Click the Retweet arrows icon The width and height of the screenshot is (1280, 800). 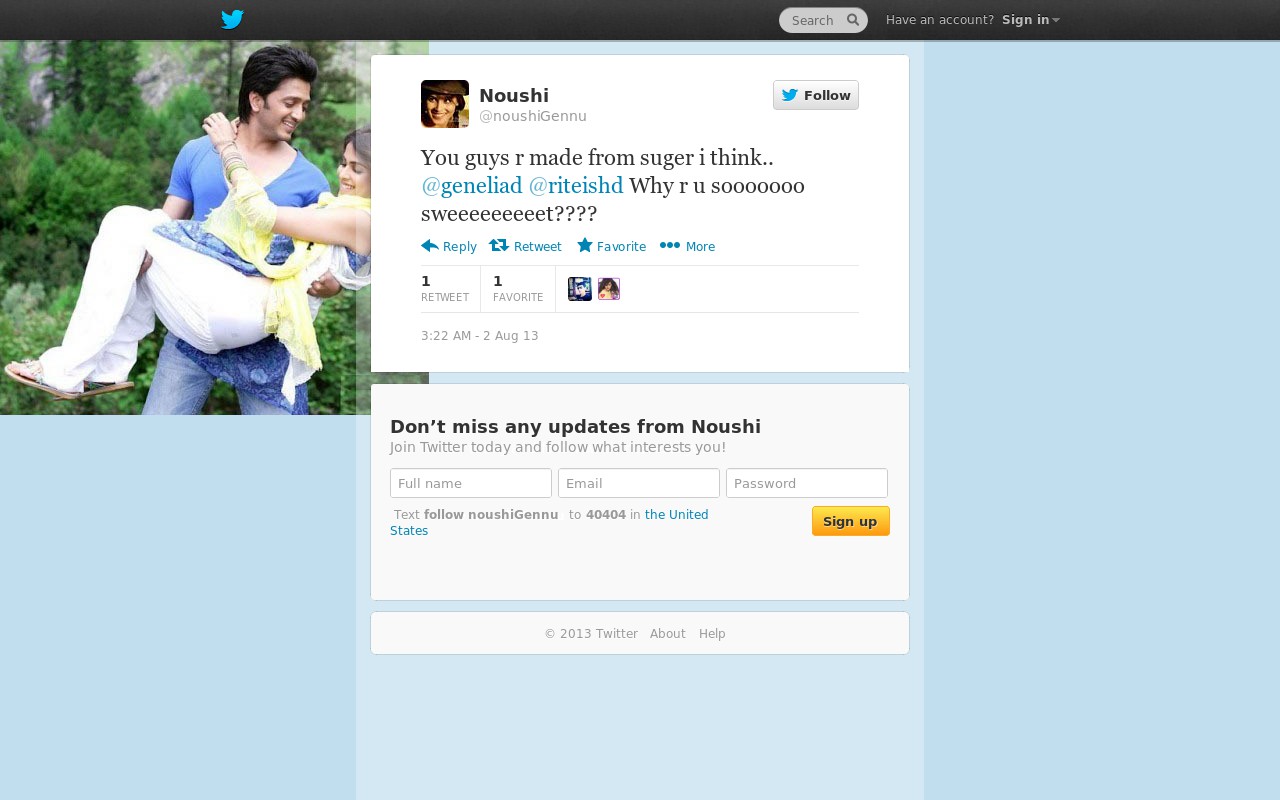(x=499, y=246)
